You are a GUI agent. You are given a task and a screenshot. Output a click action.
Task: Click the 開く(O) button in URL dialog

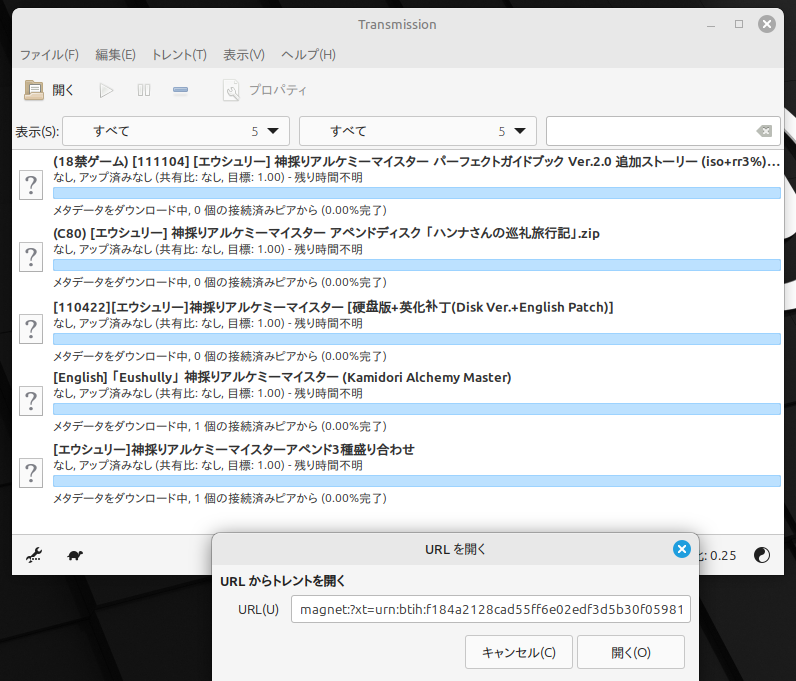(631, 652)
